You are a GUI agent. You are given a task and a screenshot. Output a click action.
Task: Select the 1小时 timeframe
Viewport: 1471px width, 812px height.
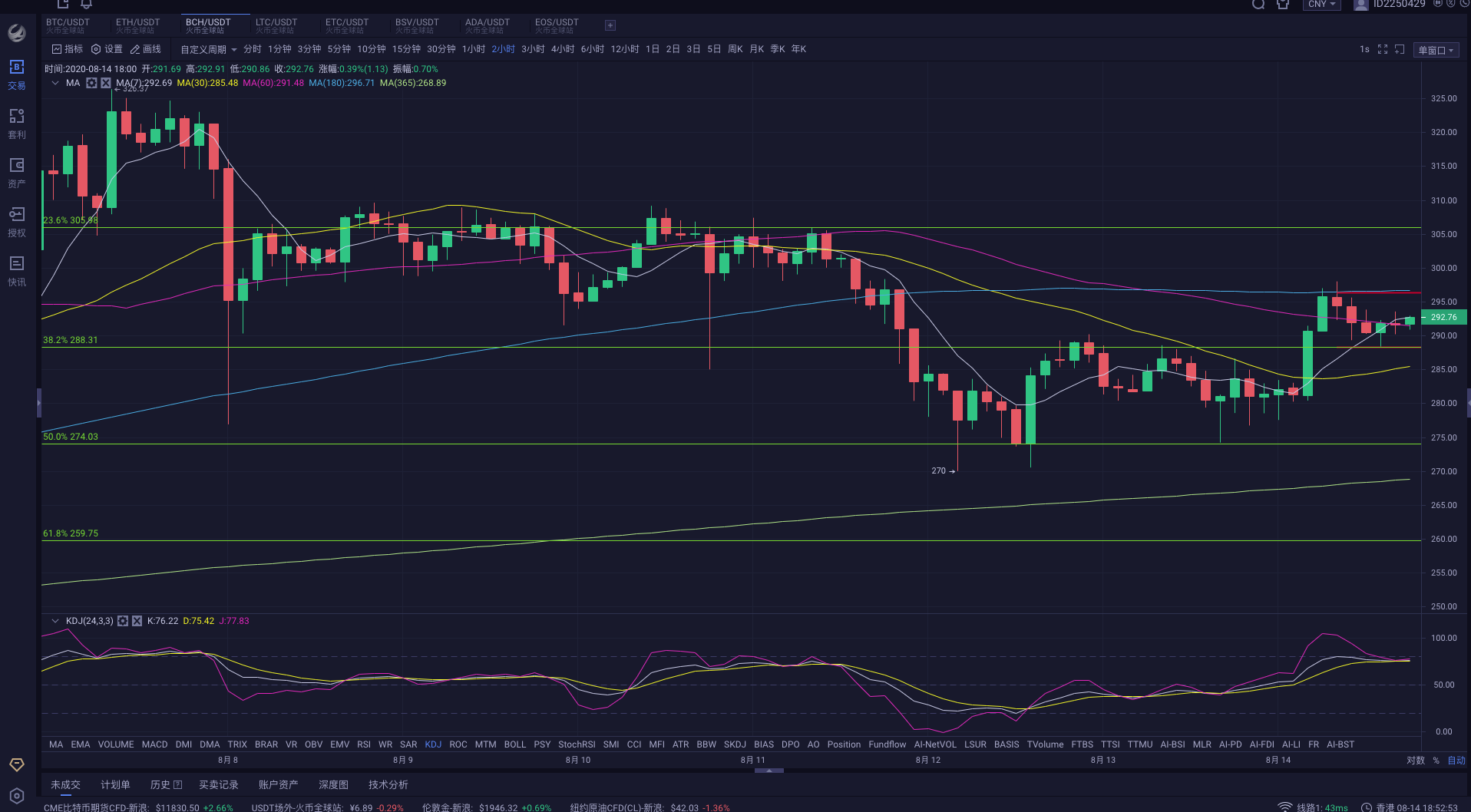(x=474, y=48)
